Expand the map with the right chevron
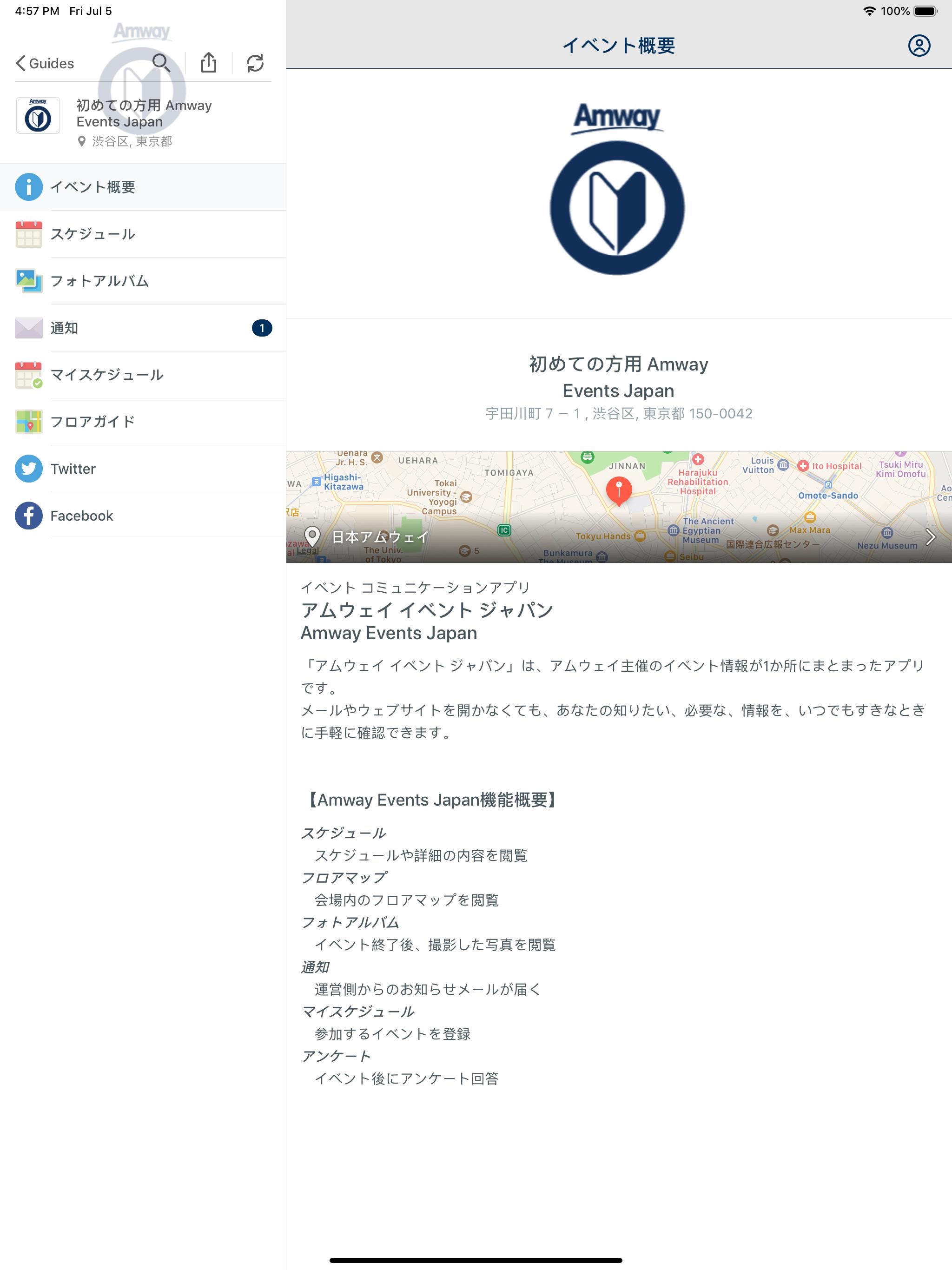Screen dimensions: 952x1270 tap(931, 537)
